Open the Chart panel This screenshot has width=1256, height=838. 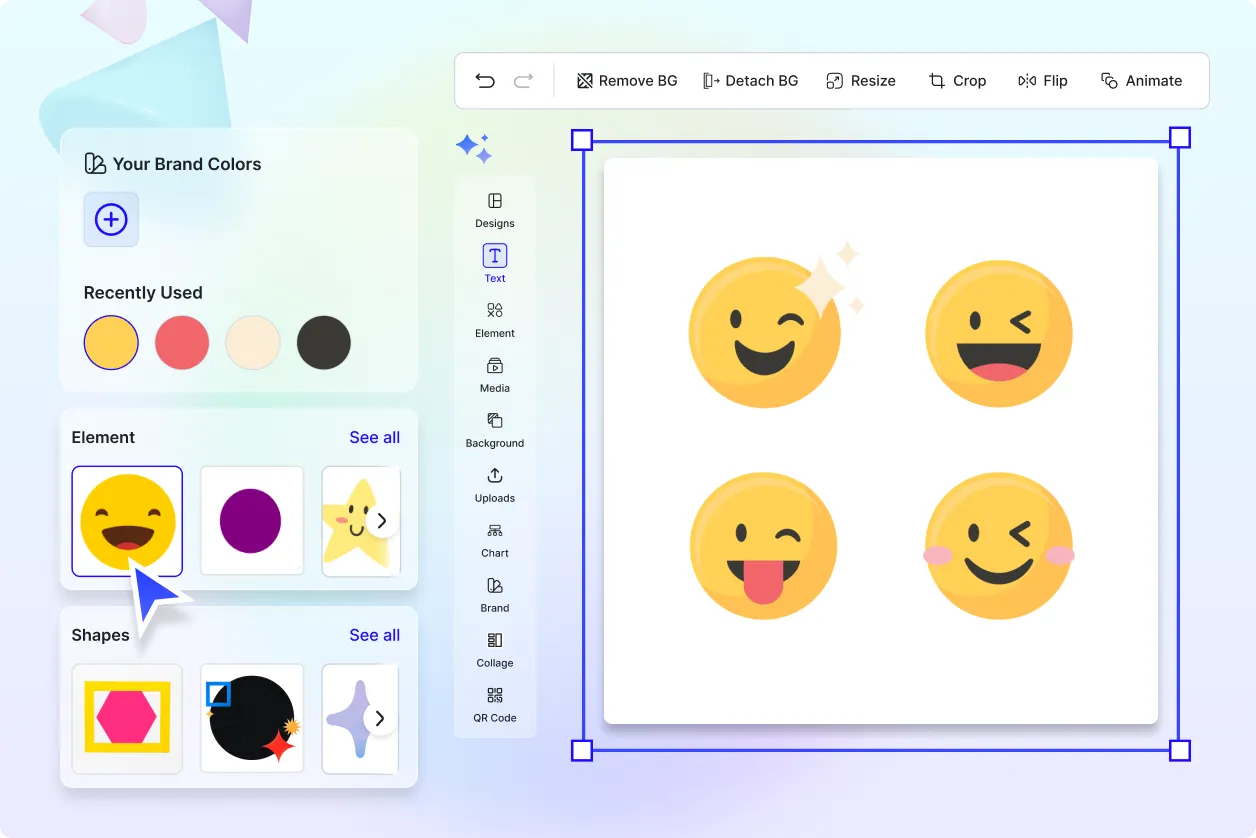(494, 540)
